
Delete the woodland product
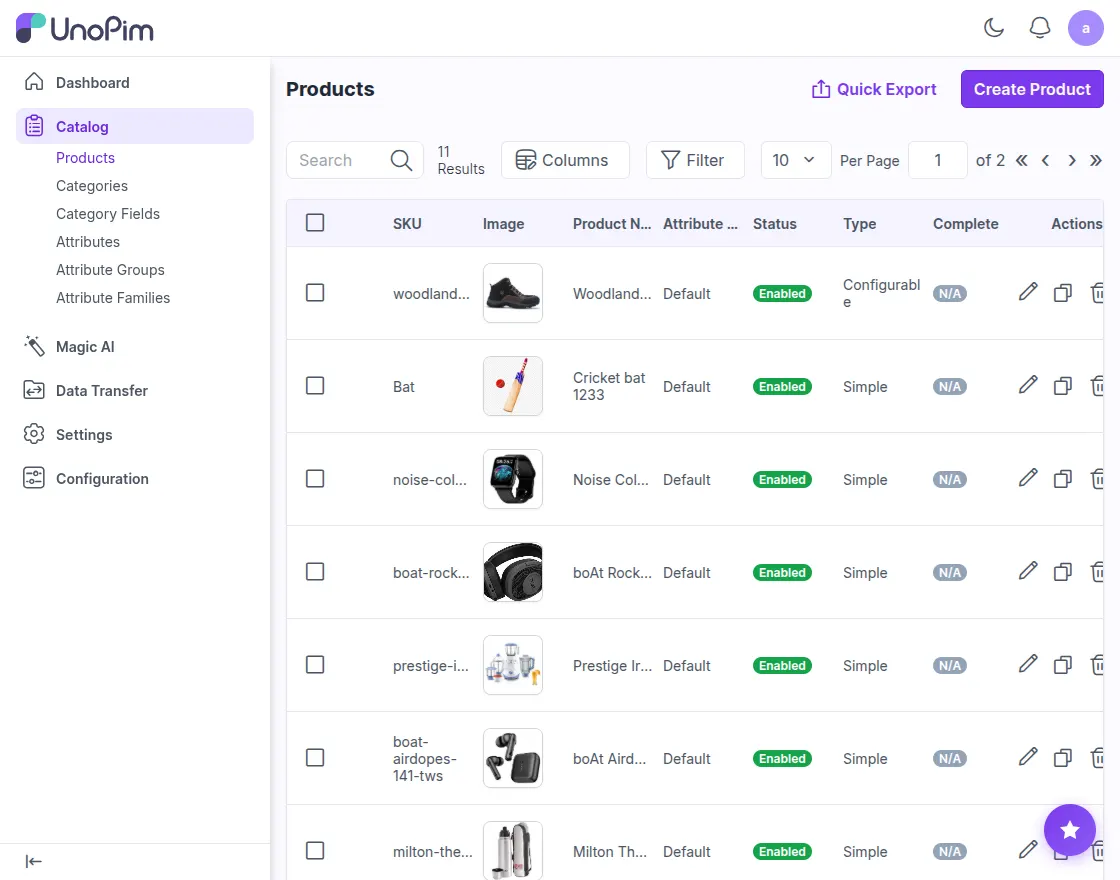point(1097,293)
